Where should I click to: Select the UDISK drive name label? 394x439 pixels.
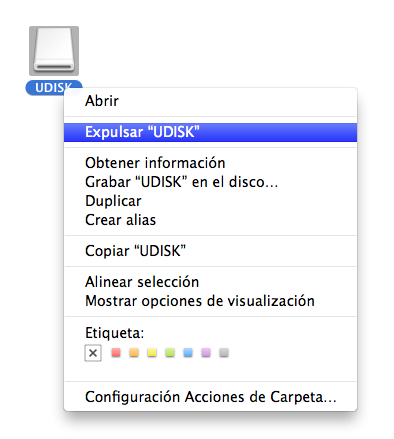click(x=53, y=88)
